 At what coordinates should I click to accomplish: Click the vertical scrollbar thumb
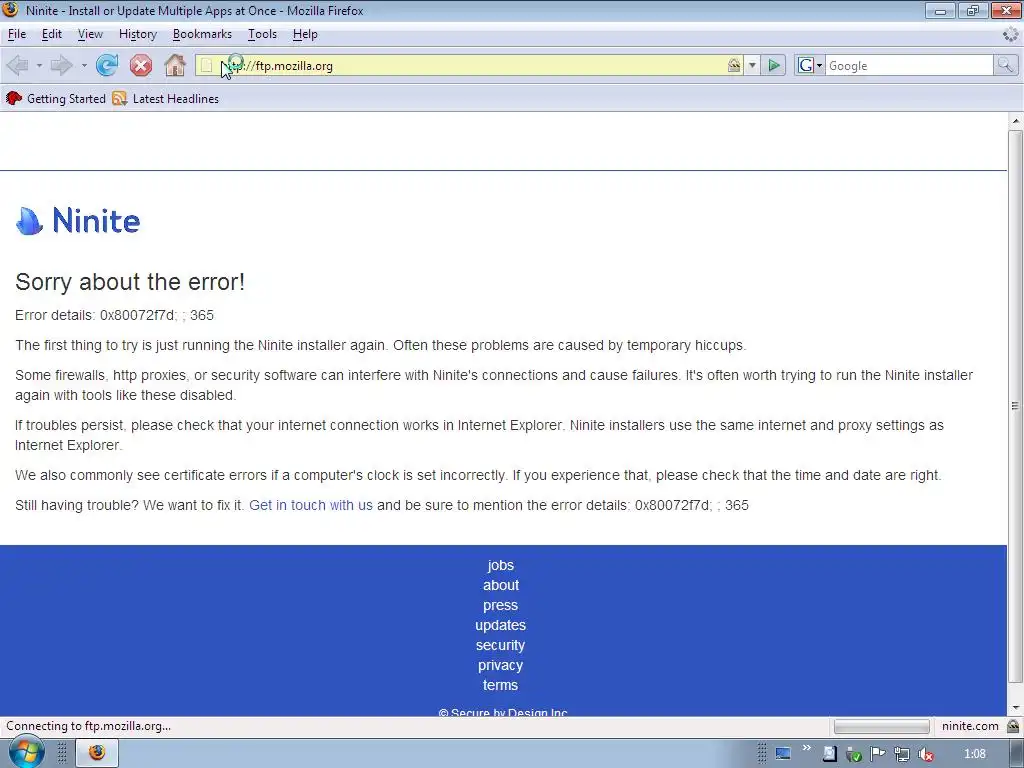[1015, 406]
